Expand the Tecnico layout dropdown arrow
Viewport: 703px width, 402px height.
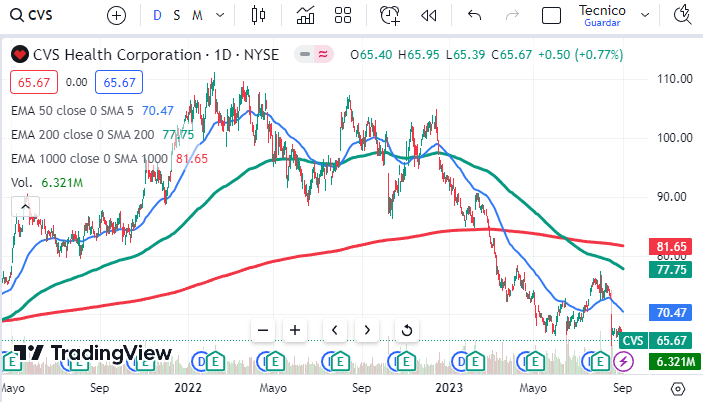[645, 16]
